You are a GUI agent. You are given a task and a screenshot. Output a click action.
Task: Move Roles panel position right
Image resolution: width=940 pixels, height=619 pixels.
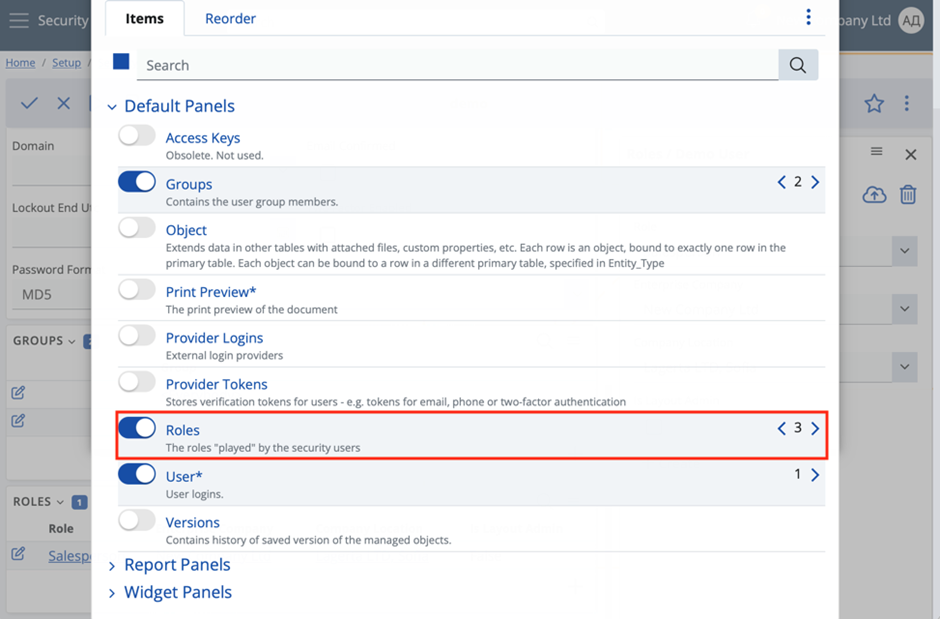[x=815, y=428]
